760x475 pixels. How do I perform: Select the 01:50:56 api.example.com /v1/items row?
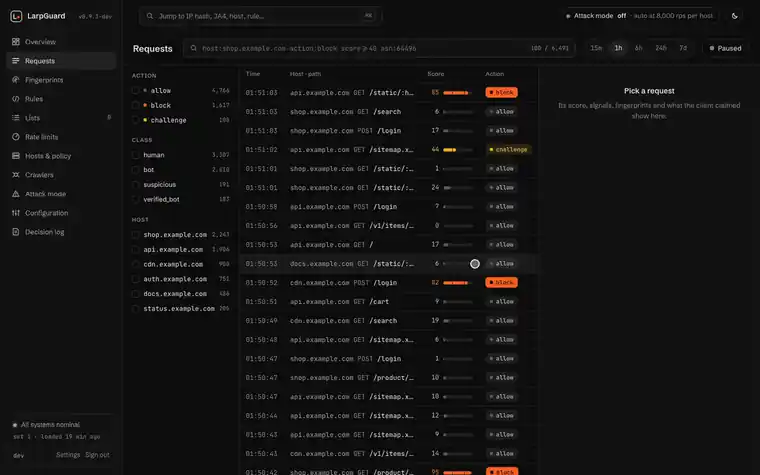(x=389, y=225)
